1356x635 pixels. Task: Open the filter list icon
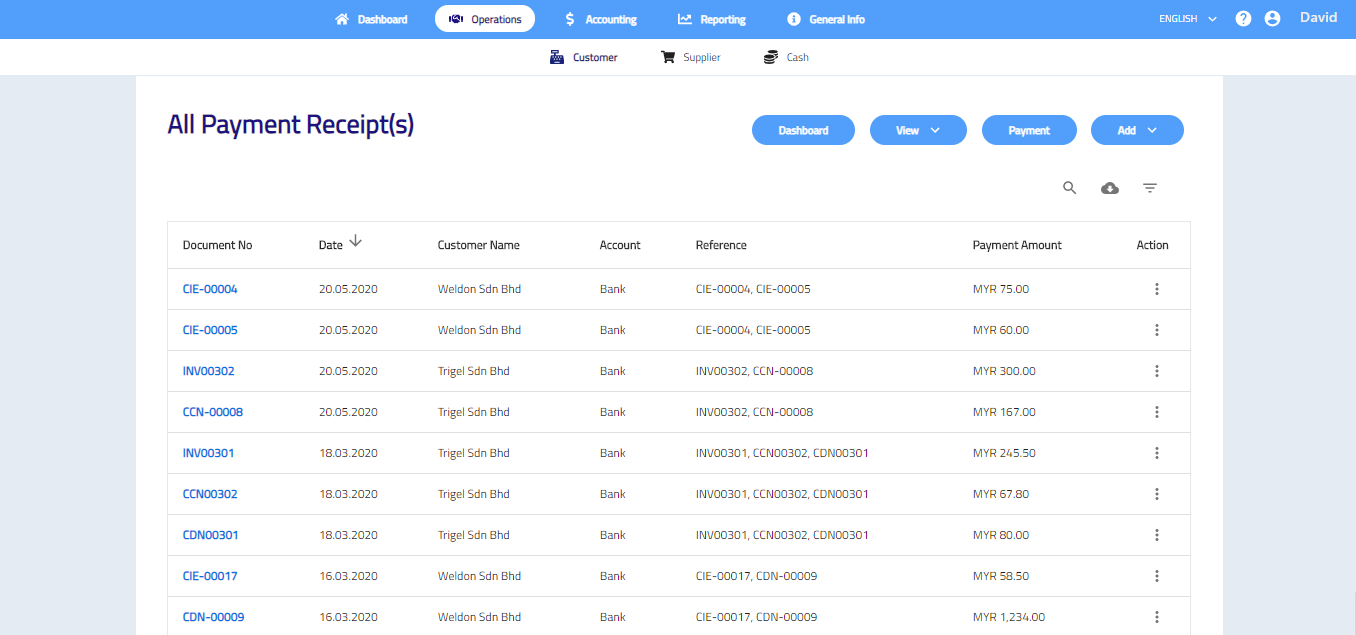(1150, 188)
